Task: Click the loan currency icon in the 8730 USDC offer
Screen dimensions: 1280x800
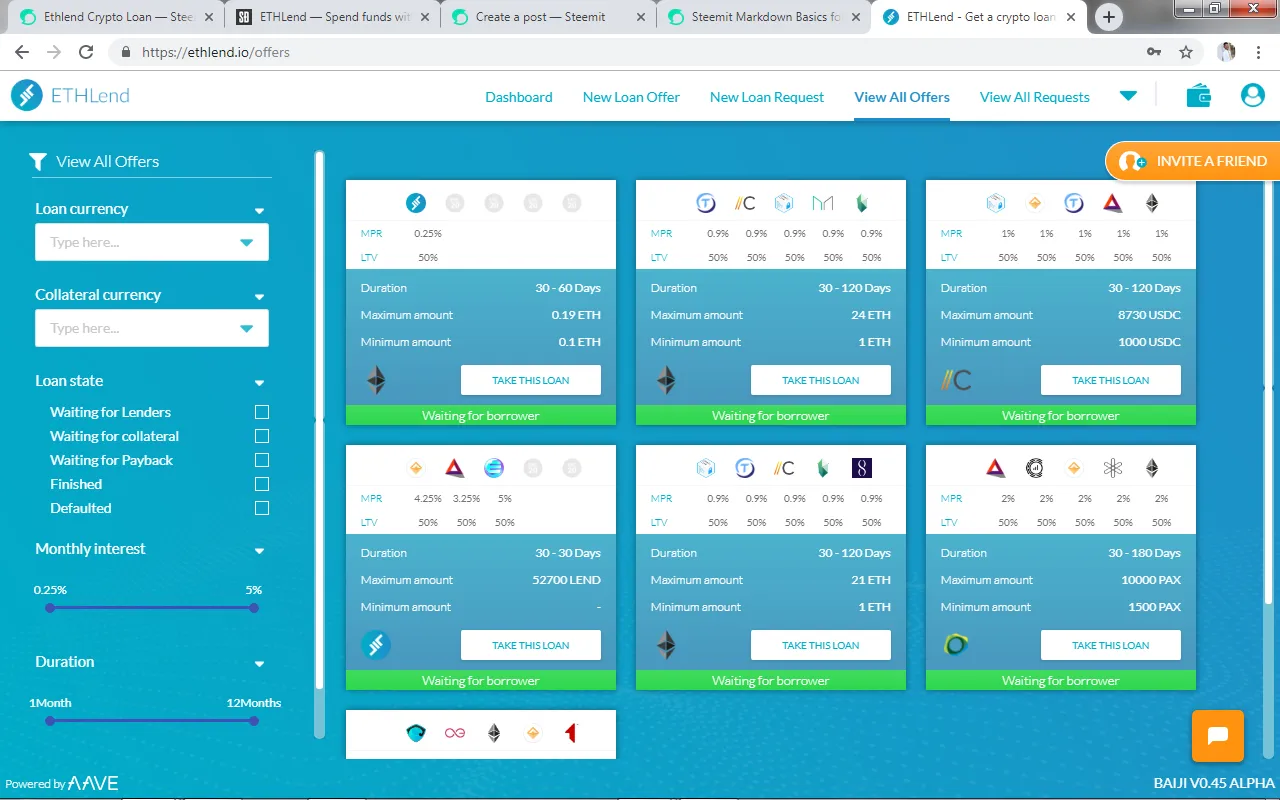Action: coord(956,380)
